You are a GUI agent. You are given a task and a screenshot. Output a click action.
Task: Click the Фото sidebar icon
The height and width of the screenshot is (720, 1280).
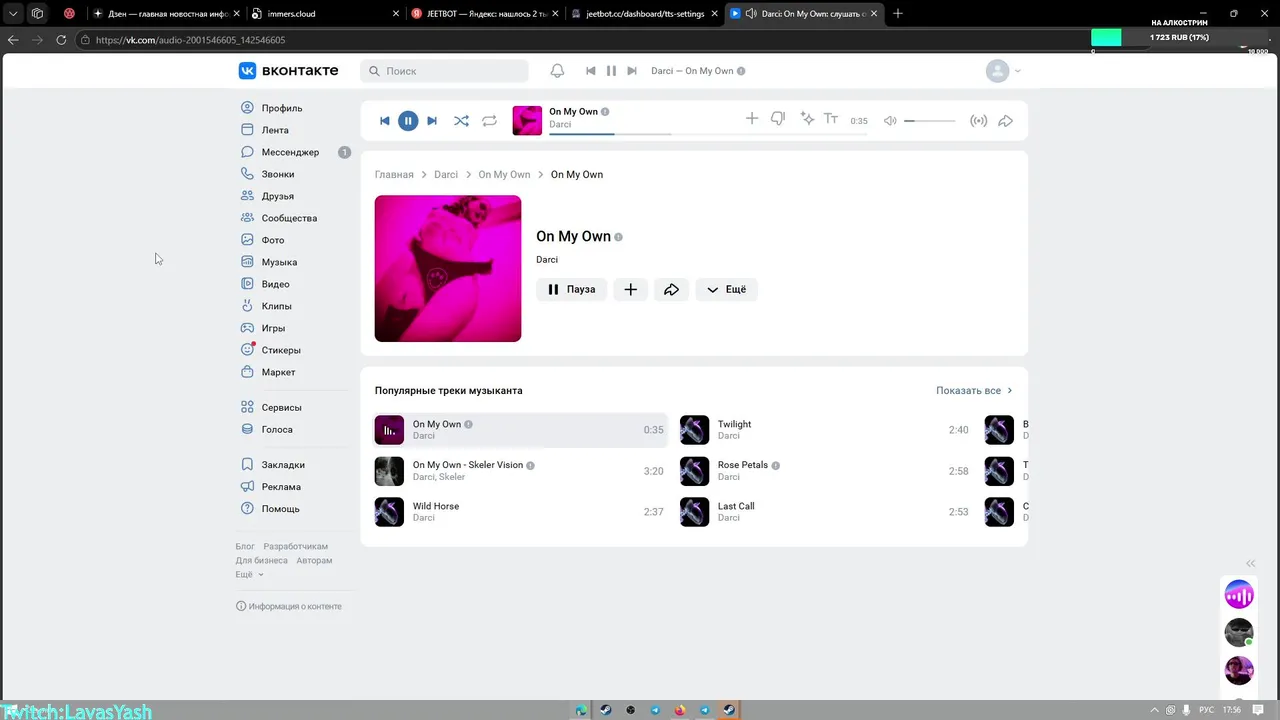[x=247, y=240]
